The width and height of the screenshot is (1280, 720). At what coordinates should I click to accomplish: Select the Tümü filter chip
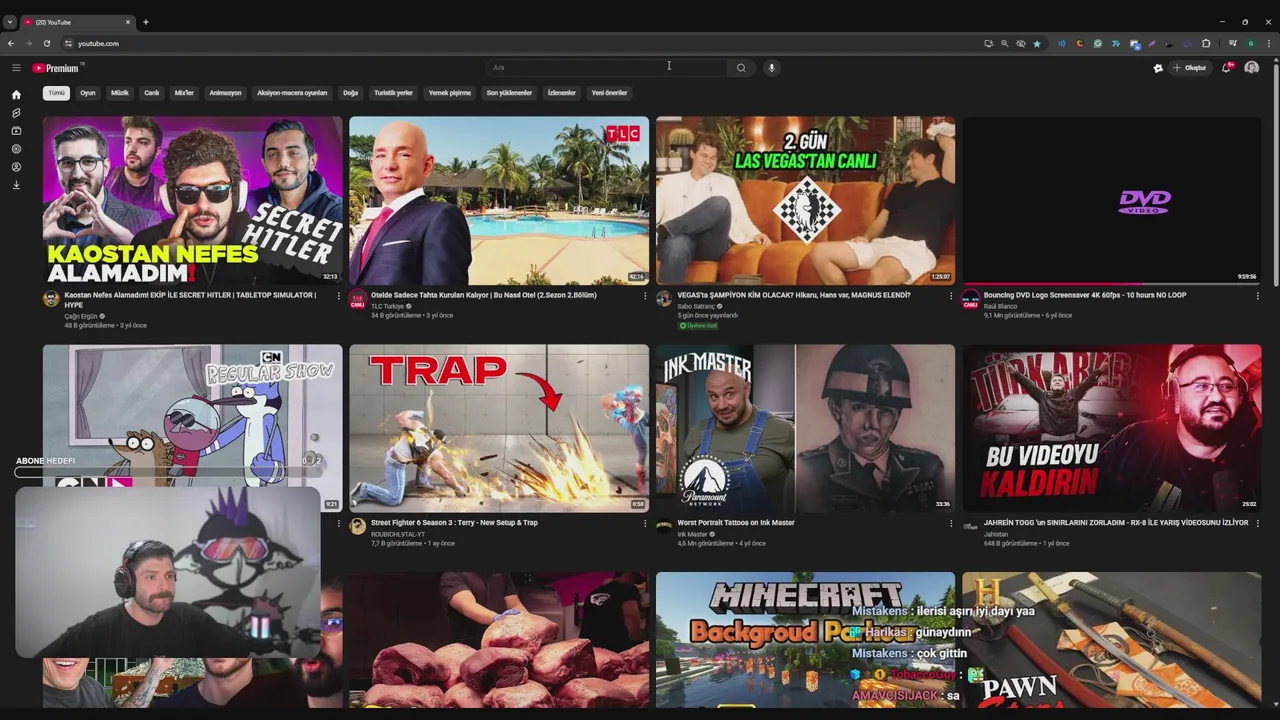(56, 93)
